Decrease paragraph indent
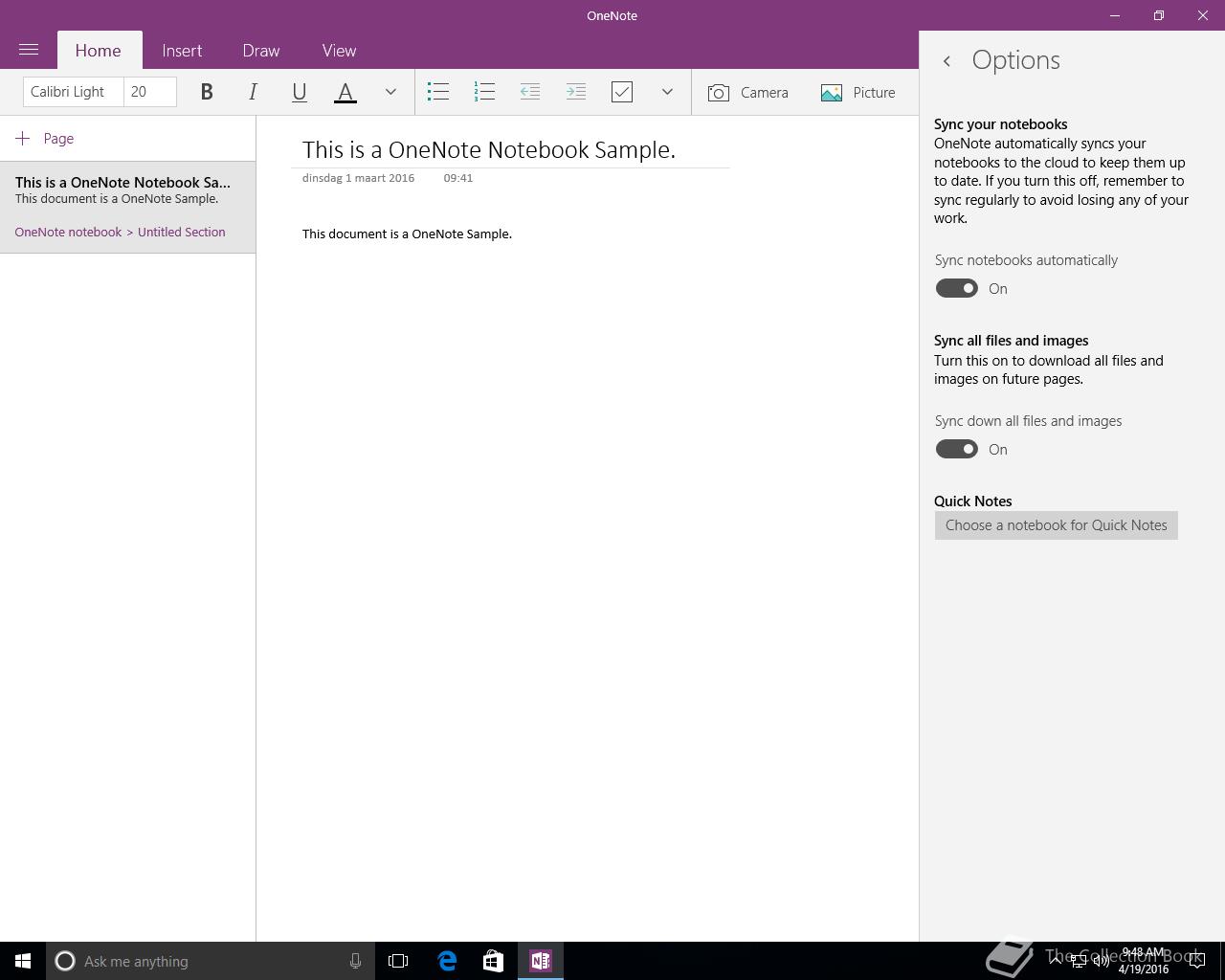The width and height of the screenshot is (1225, 980). tap(530, 92)
